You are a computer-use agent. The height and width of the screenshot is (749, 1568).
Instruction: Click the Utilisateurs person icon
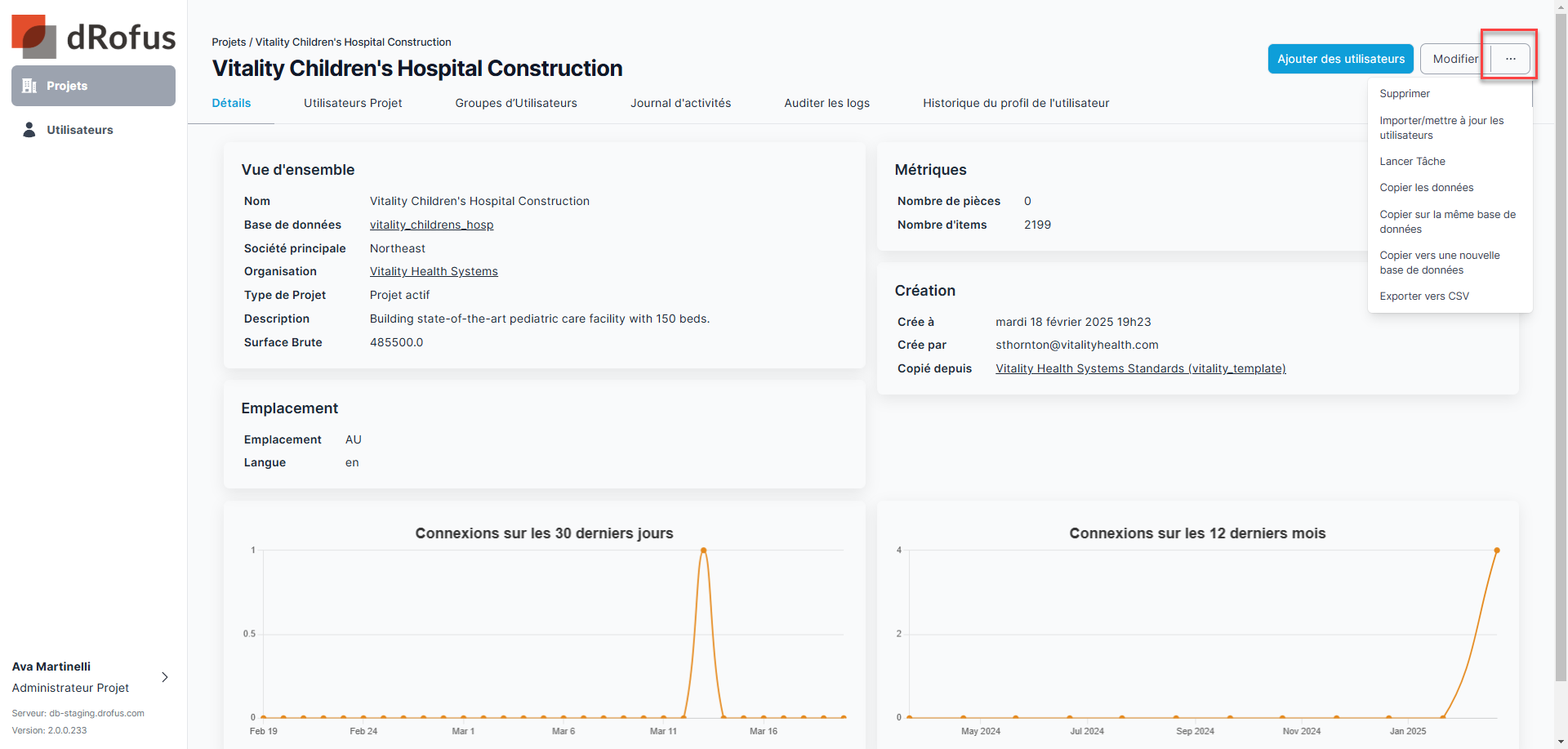[29, 130]
